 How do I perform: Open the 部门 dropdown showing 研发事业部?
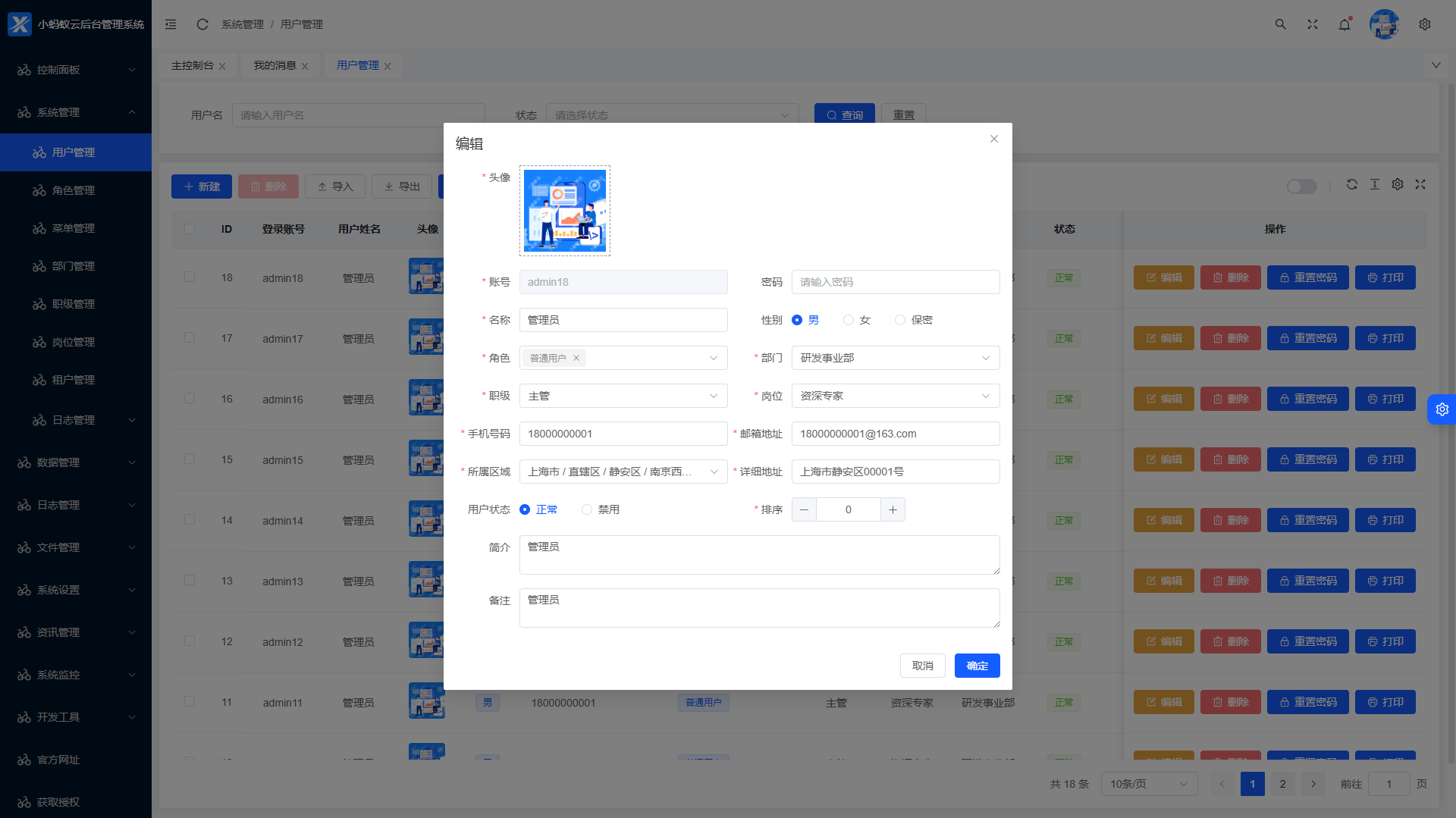[896, 358]
